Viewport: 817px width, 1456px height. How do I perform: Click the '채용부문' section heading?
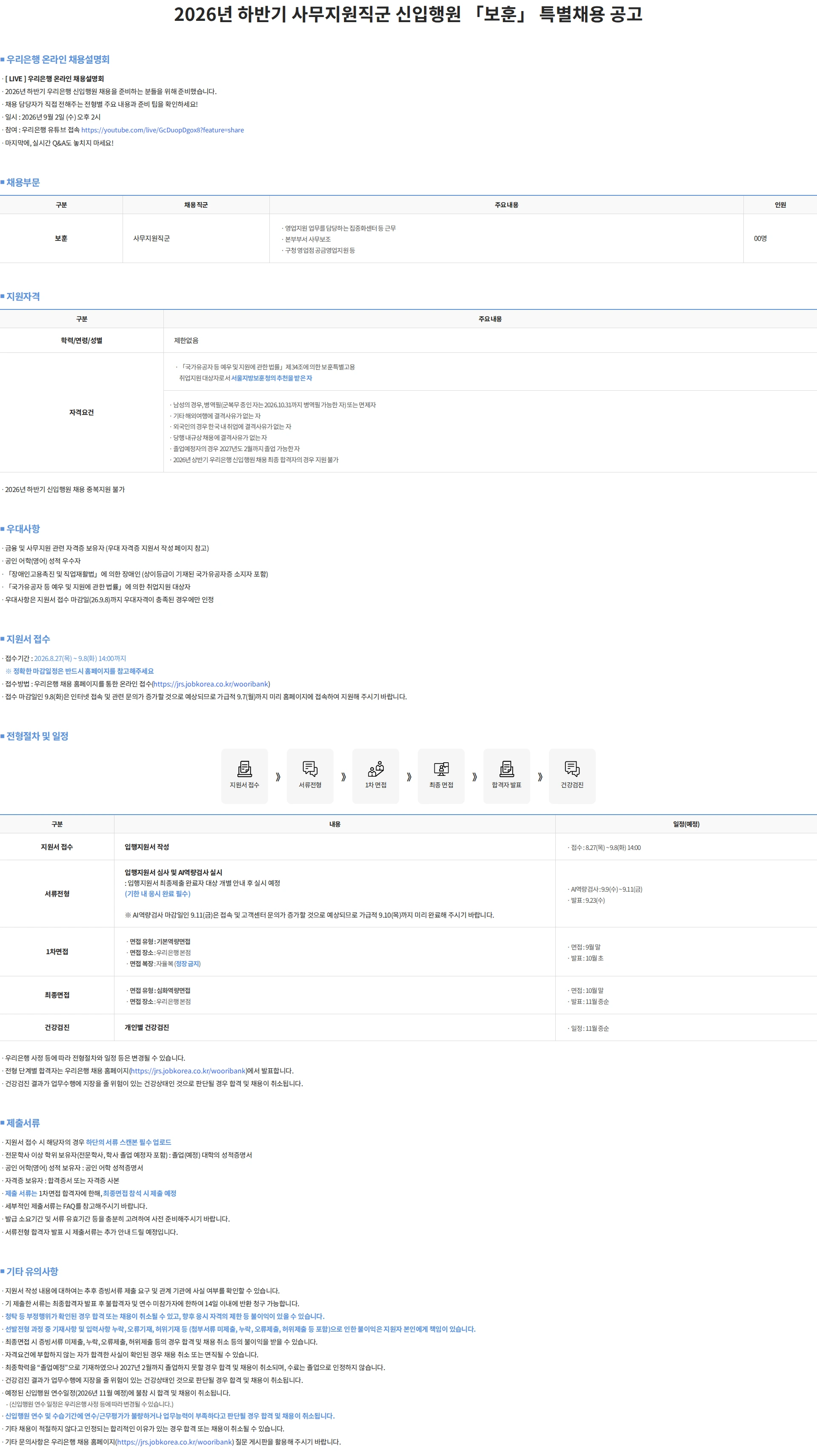[23, 183]
